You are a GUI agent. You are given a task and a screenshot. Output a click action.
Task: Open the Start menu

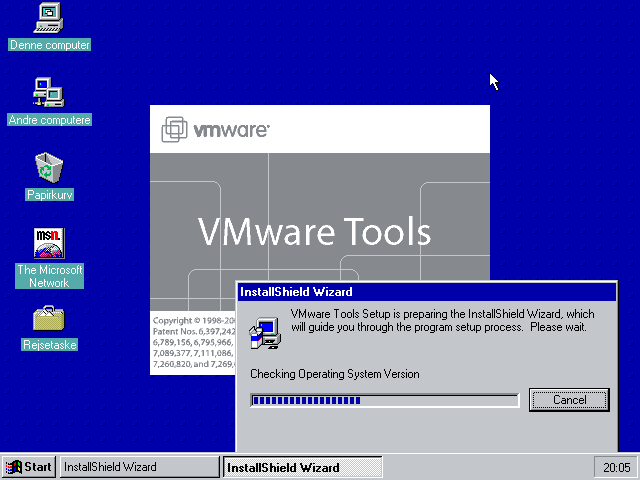coord(29,467)
